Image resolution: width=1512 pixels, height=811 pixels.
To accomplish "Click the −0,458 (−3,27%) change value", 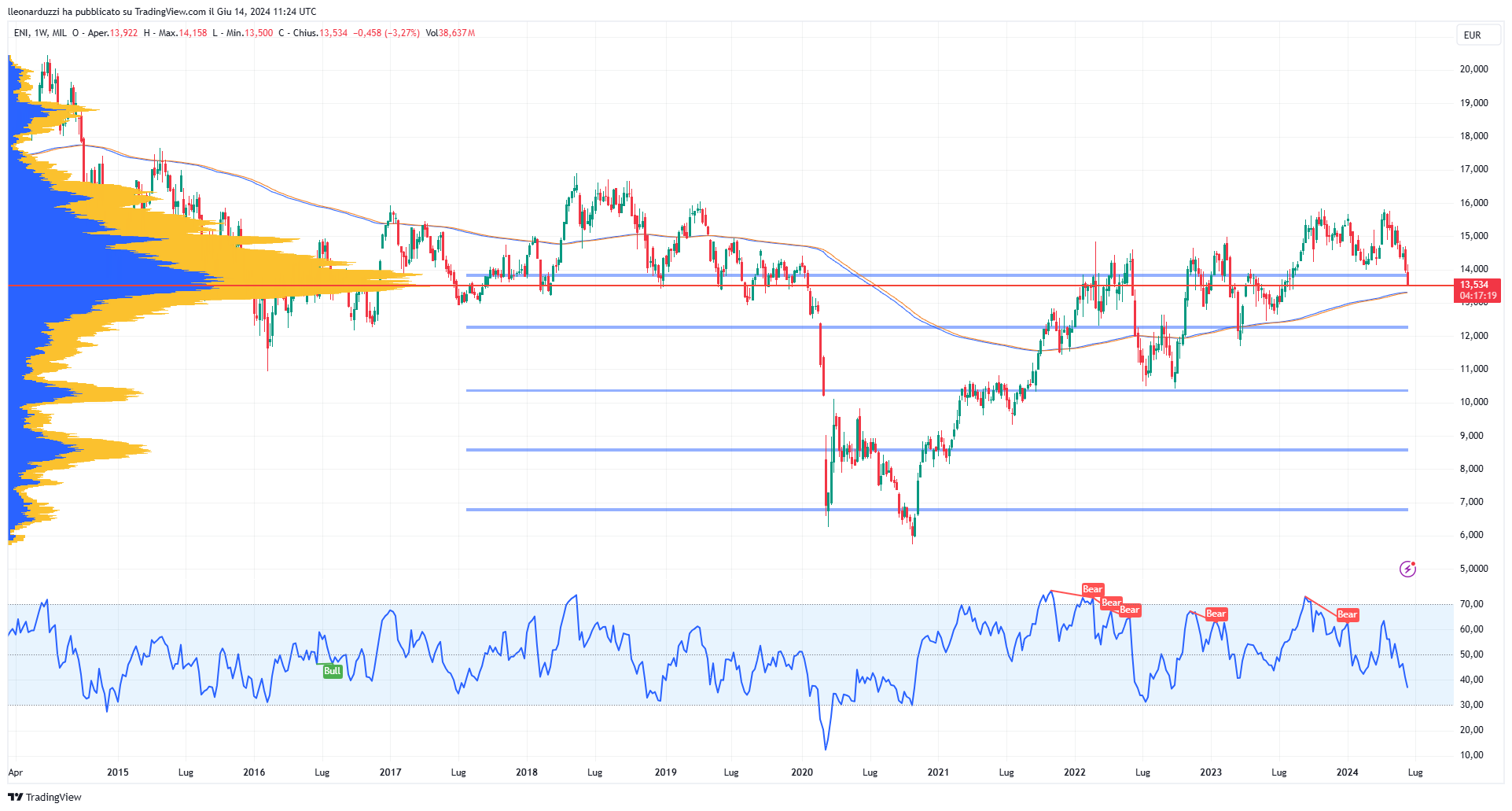I will (386, 33).
